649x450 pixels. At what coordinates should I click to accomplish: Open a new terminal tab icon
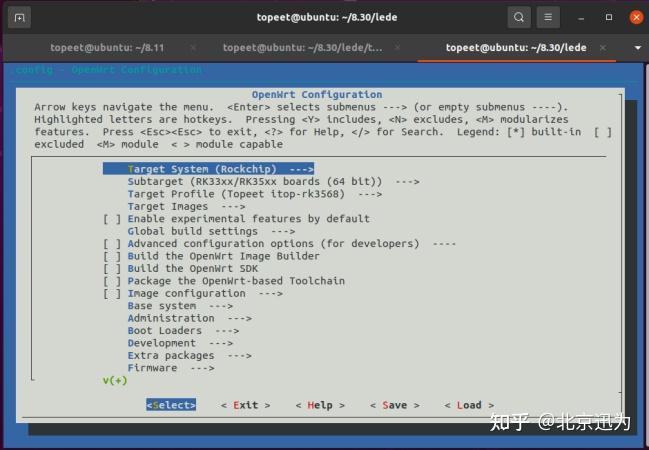[x=19, y=18]
